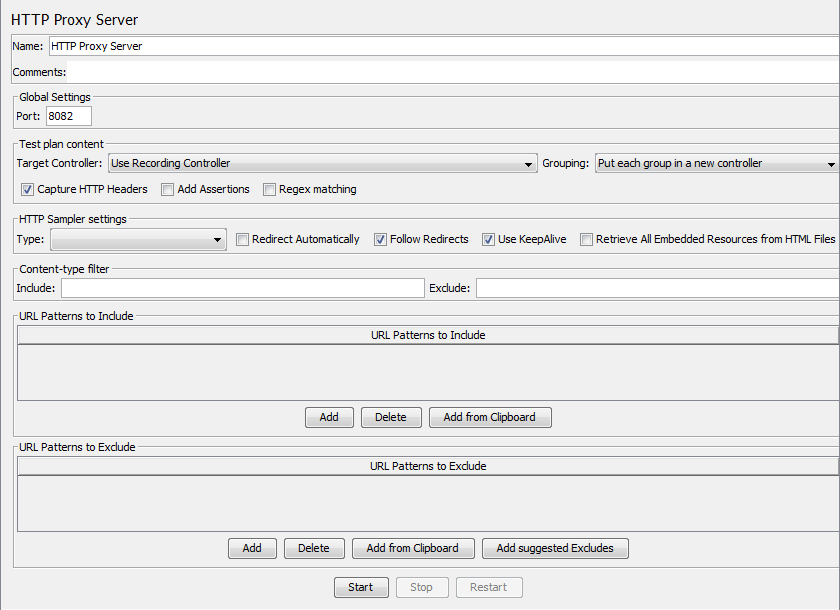Screen dimensions: 840x610
Task: Click Add from Clipboard for Include patterns
Action: 490,417
